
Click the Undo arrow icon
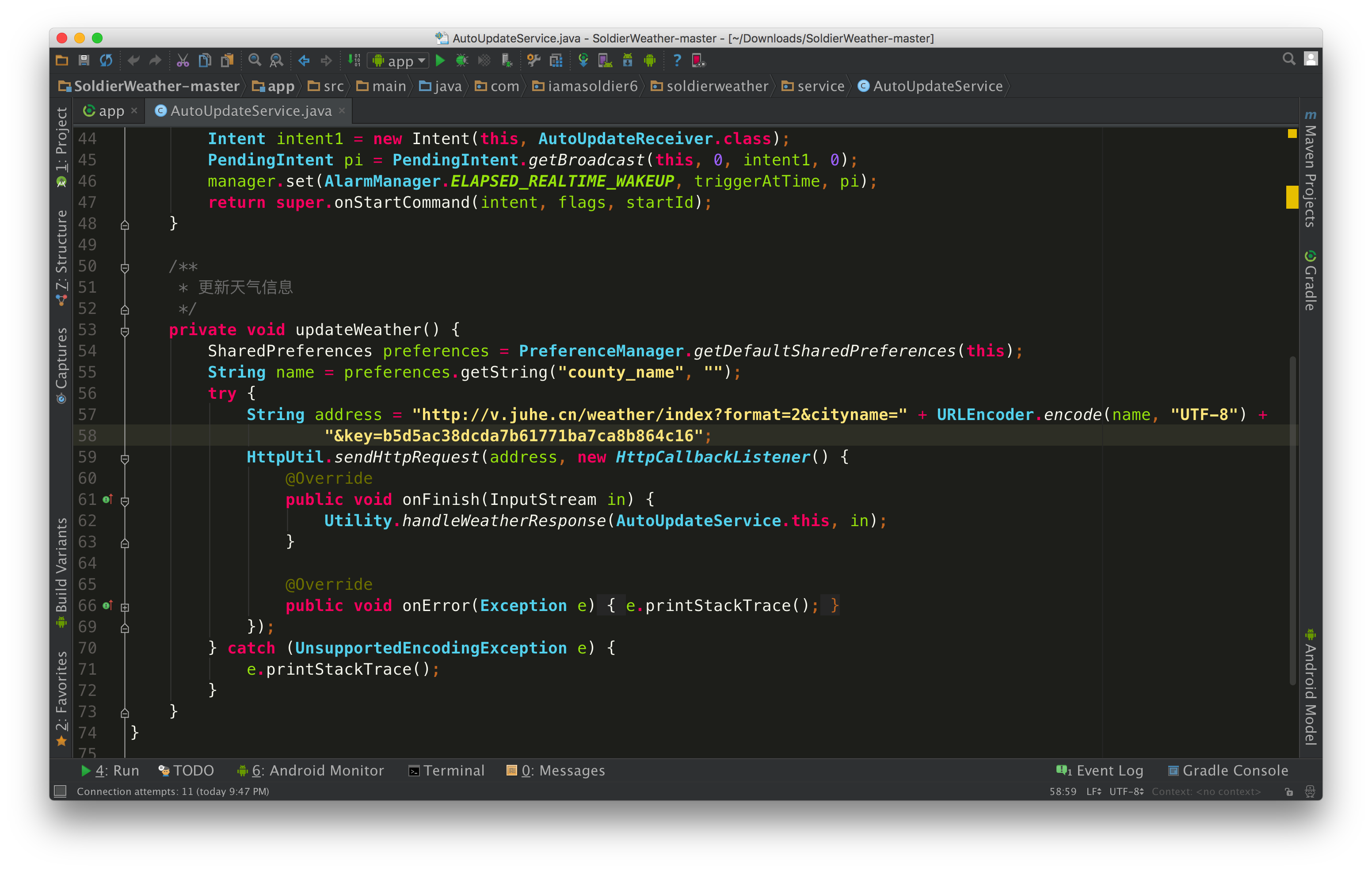coord(134,61)
